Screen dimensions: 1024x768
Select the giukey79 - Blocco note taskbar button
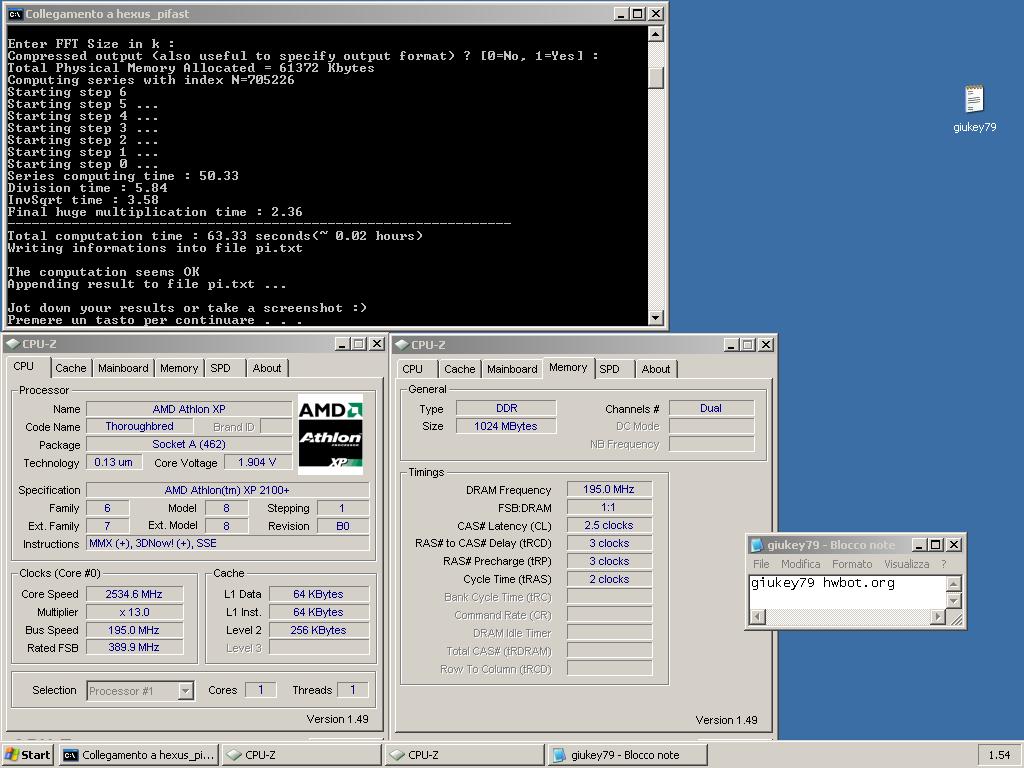[x=627, y=755]
